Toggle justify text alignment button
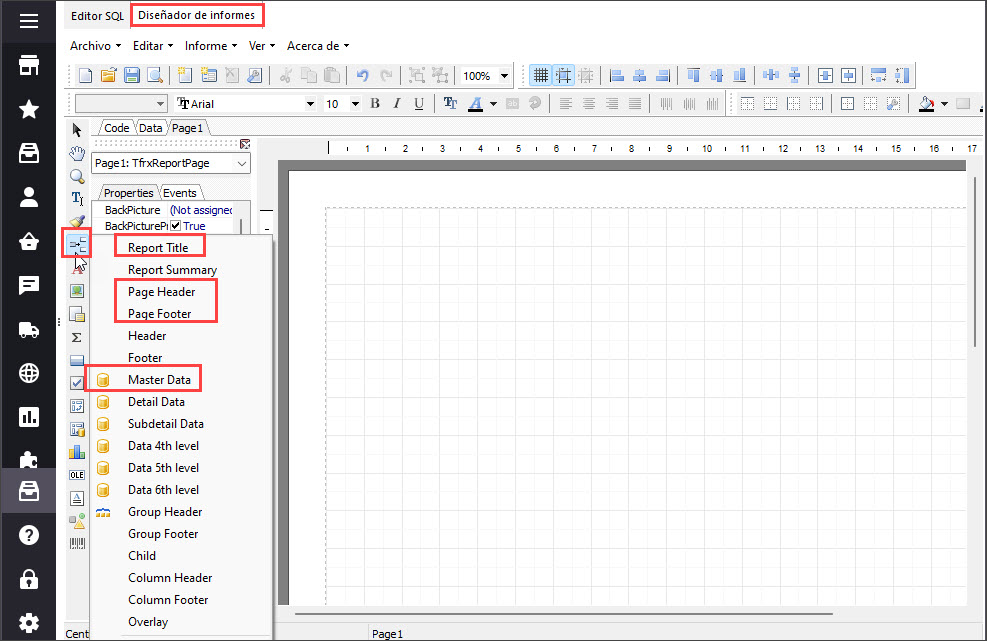The image size is (987, 641). coord(634,104)
